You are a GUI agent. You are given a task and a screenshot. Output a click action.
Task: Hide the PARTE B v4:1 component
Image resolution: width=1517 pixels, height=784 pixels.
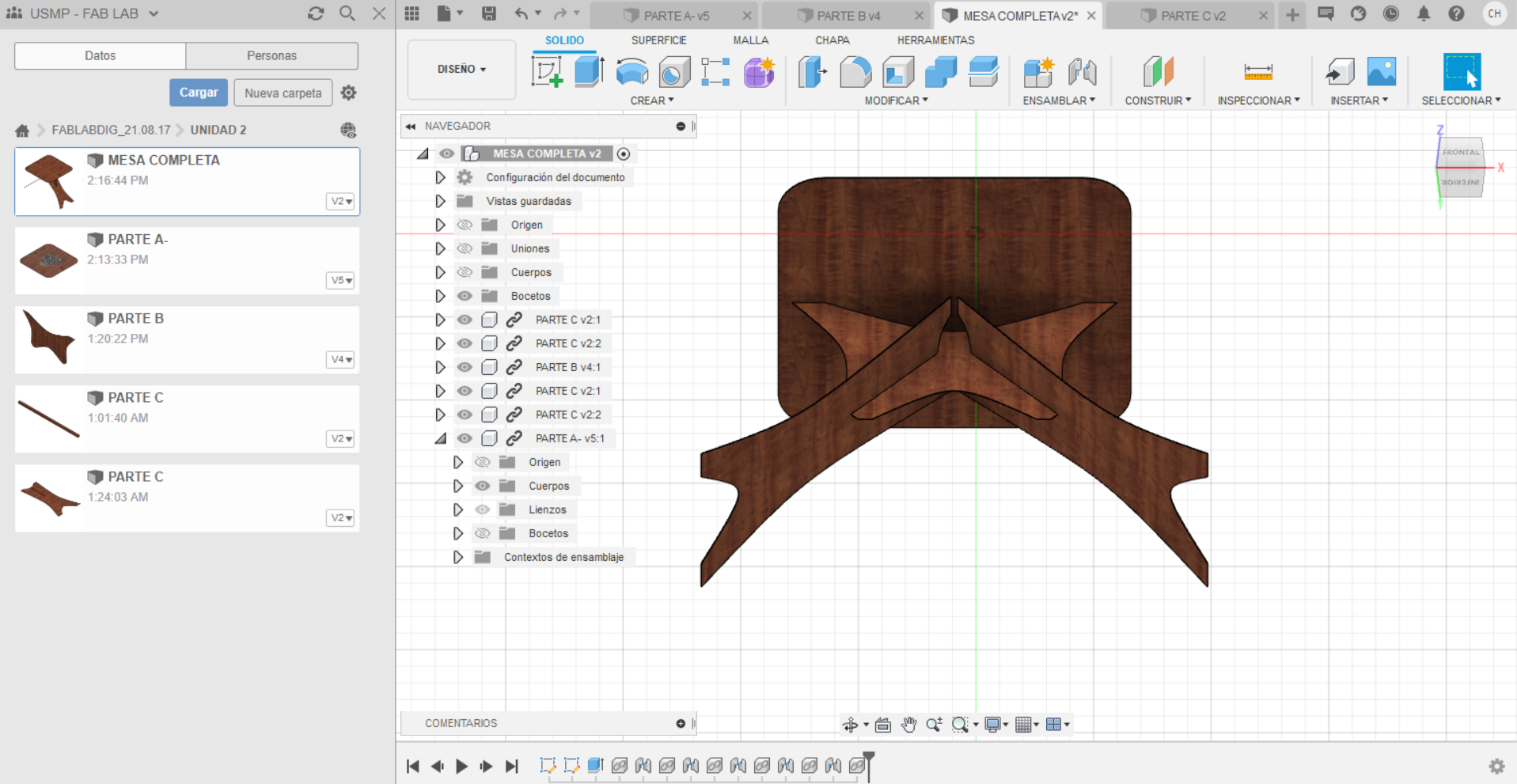coord(465,367)
